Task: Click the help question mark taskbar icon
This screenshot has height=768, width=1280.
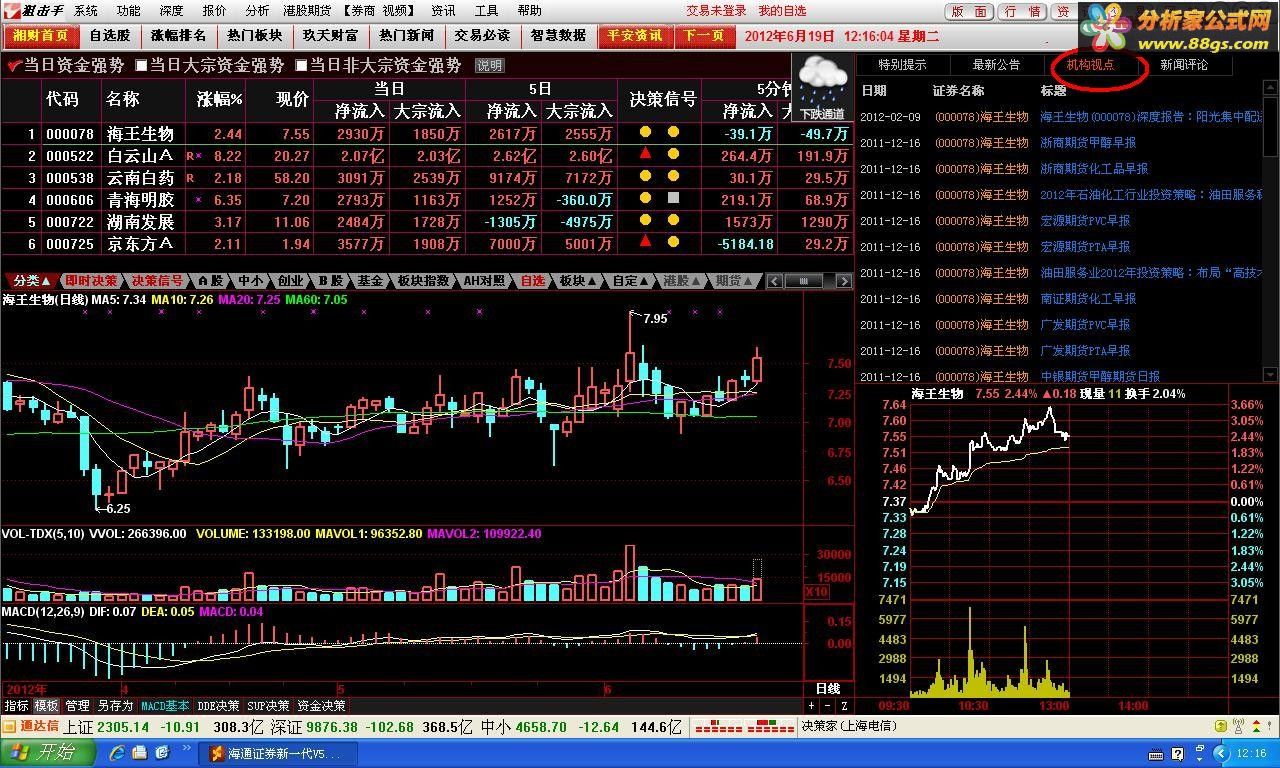Action: click(x=1177, y=754)
